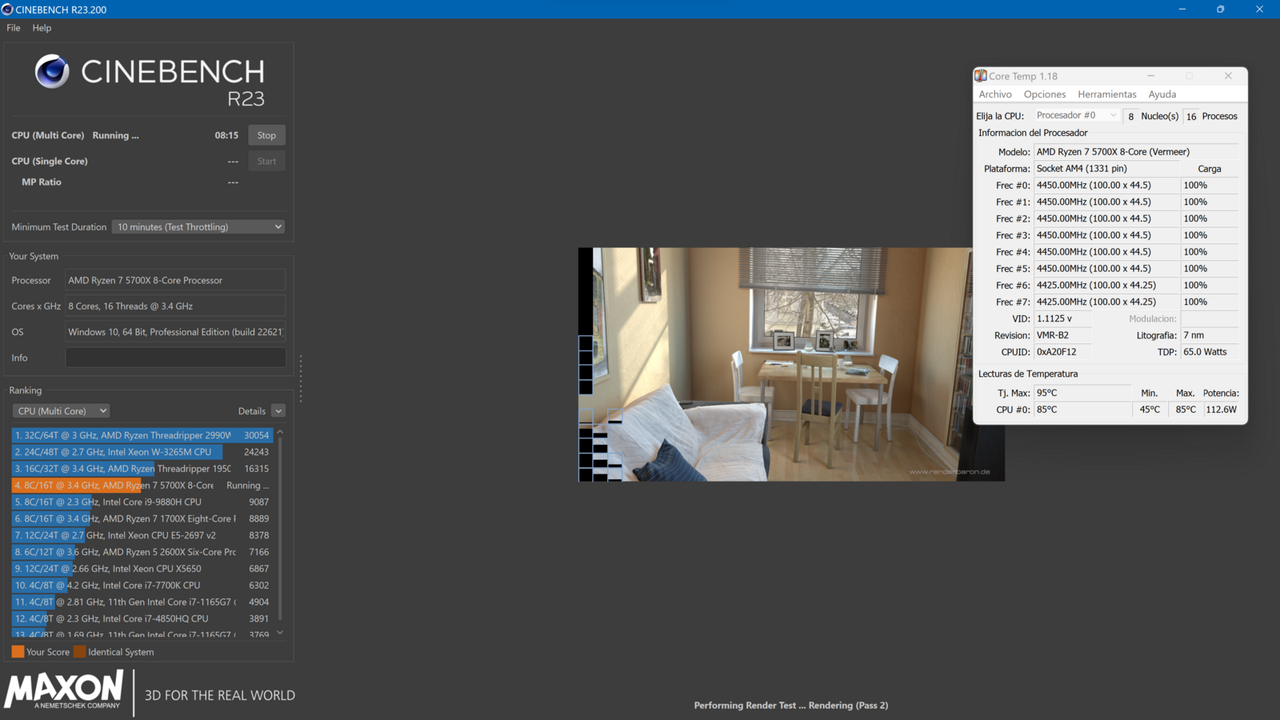
Task: Click the ranking list scroll-down arrow
Action: click(280, 633)
